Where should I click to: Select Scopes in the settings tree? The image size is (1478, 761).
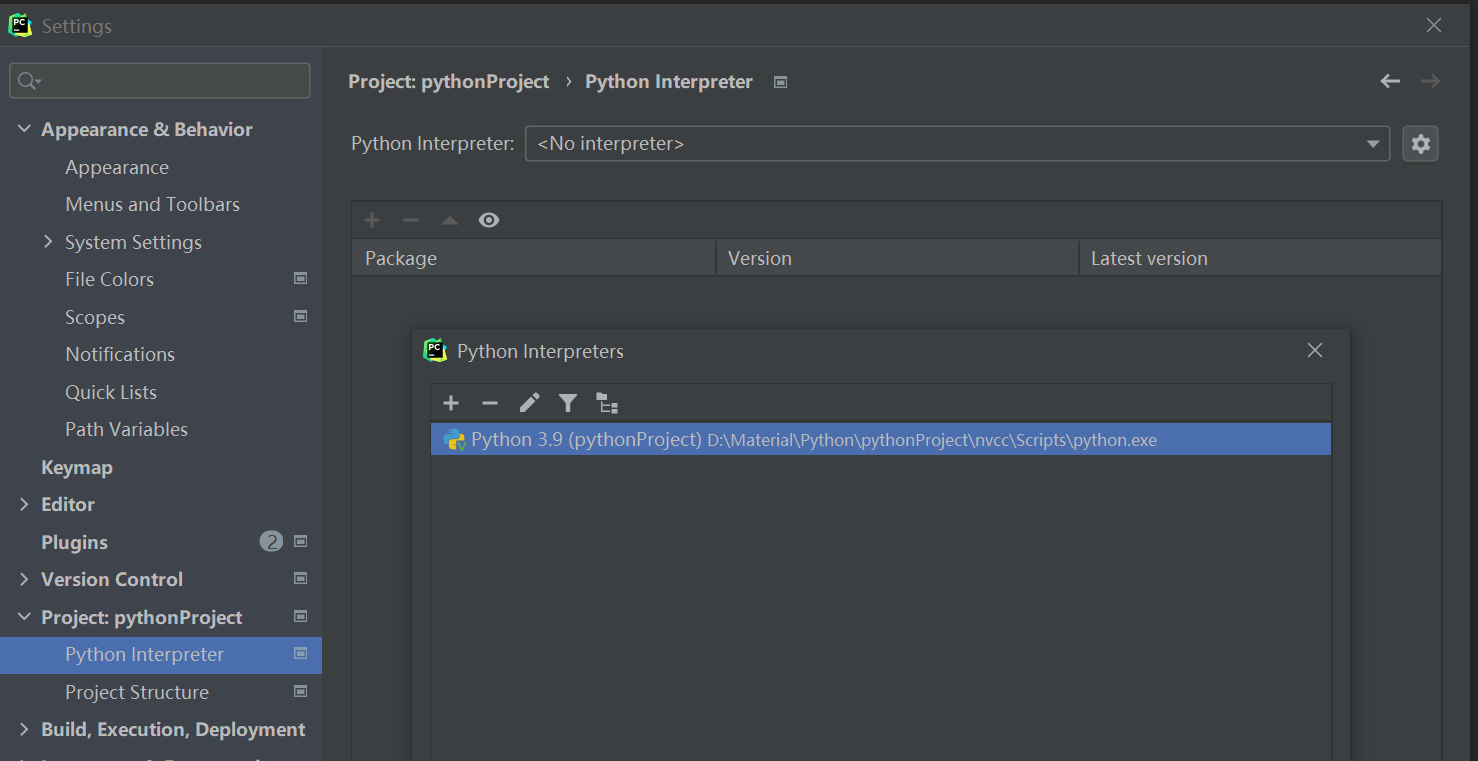[x=95, y=317]
